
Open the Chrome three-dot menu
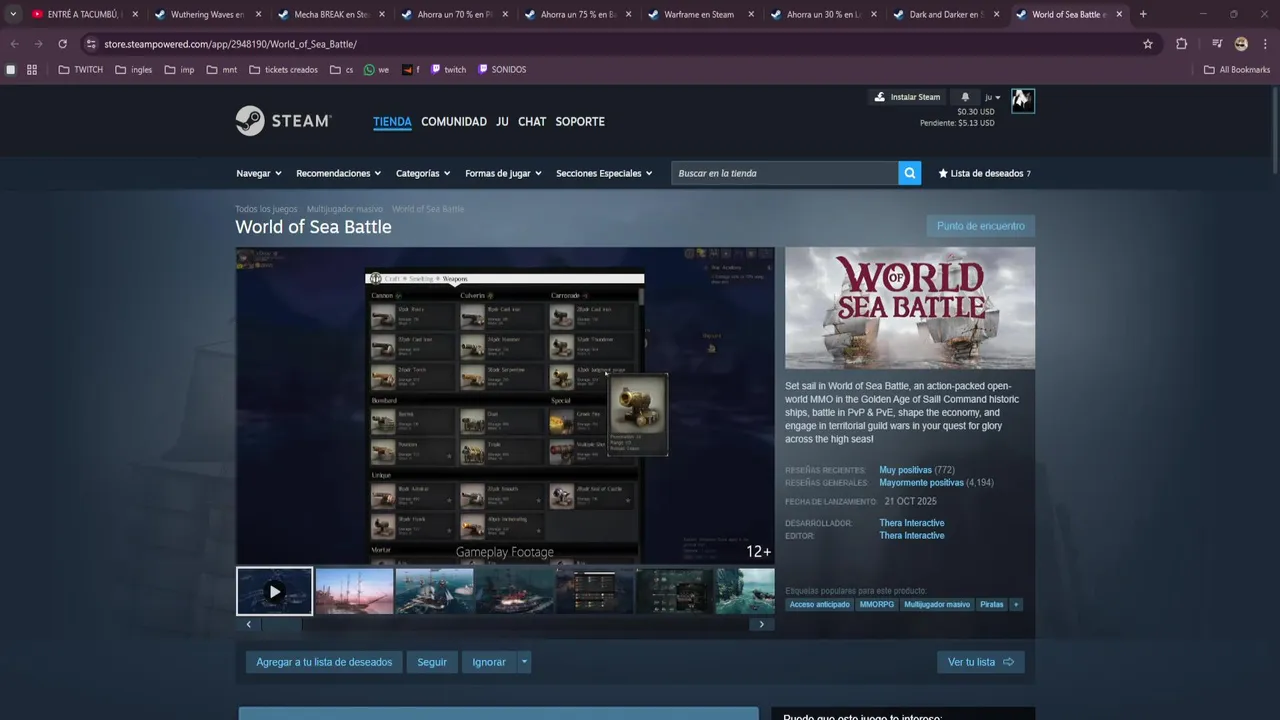click(1265, 44)
